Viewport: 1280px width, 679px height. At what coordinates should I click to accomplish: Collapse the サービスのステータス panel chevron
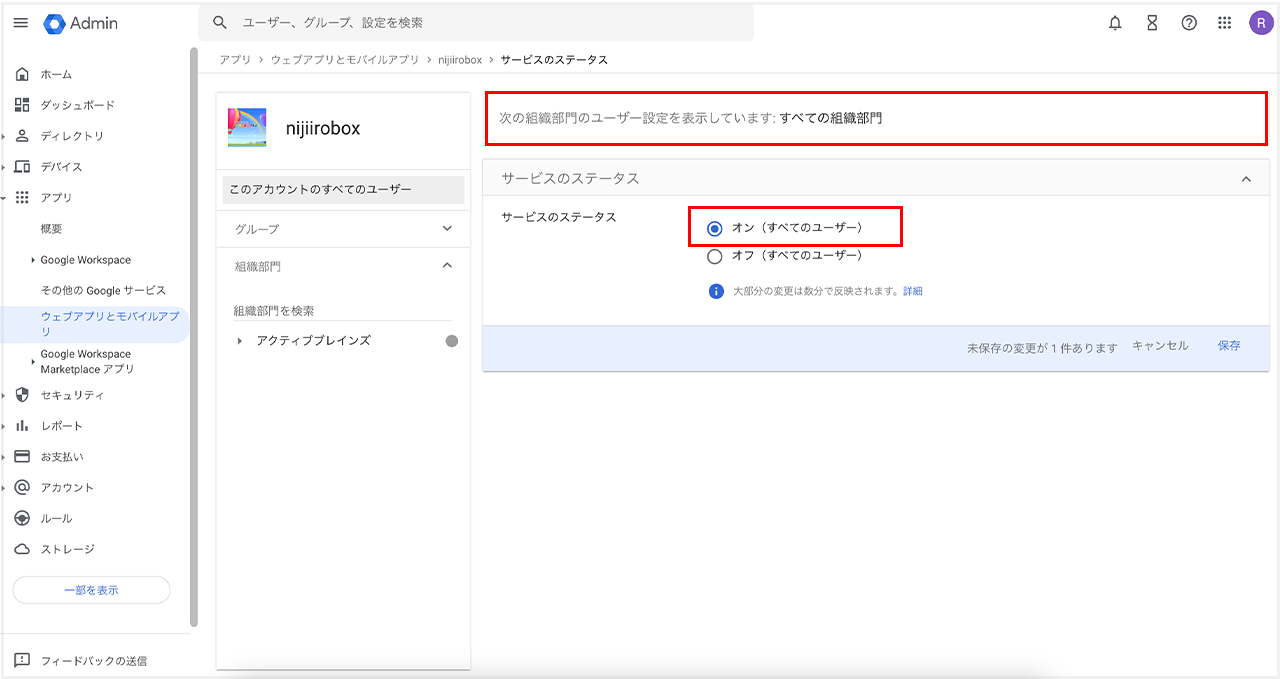coord(1246,179)
